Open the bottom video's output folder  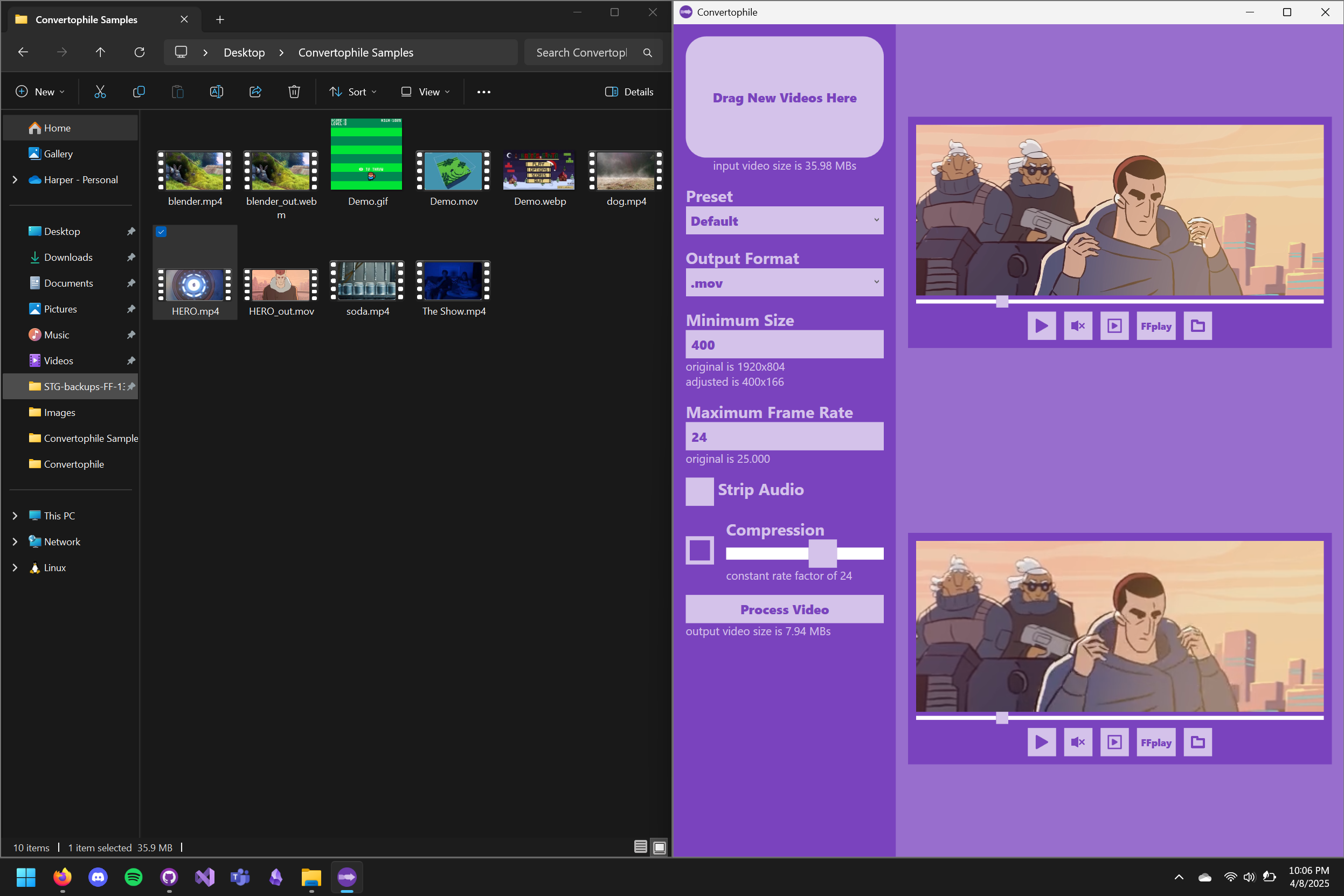pos(1198,742)
